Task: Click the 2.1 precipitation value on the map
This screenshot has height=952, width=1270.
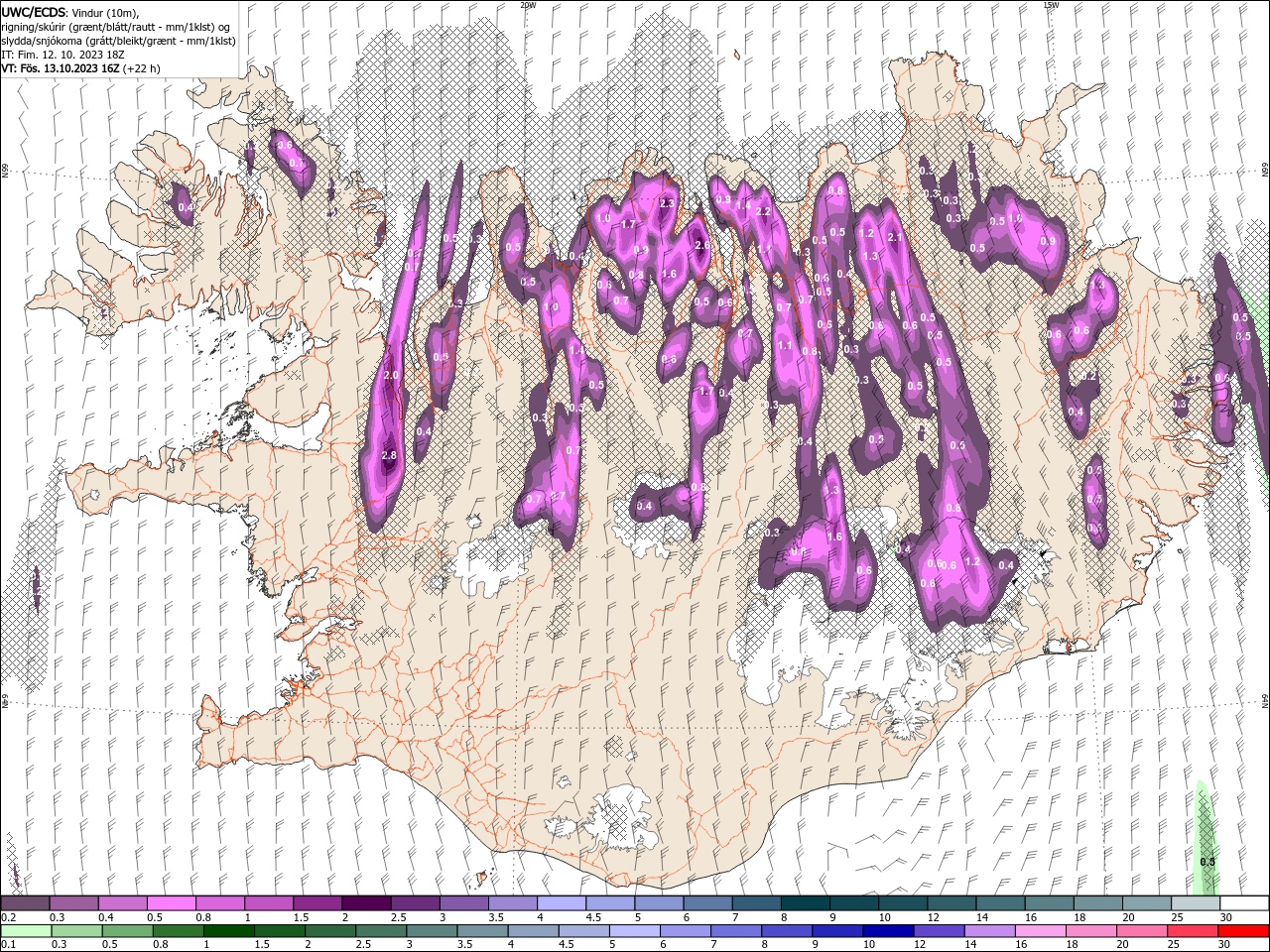Action: click(x=894, y=237)
